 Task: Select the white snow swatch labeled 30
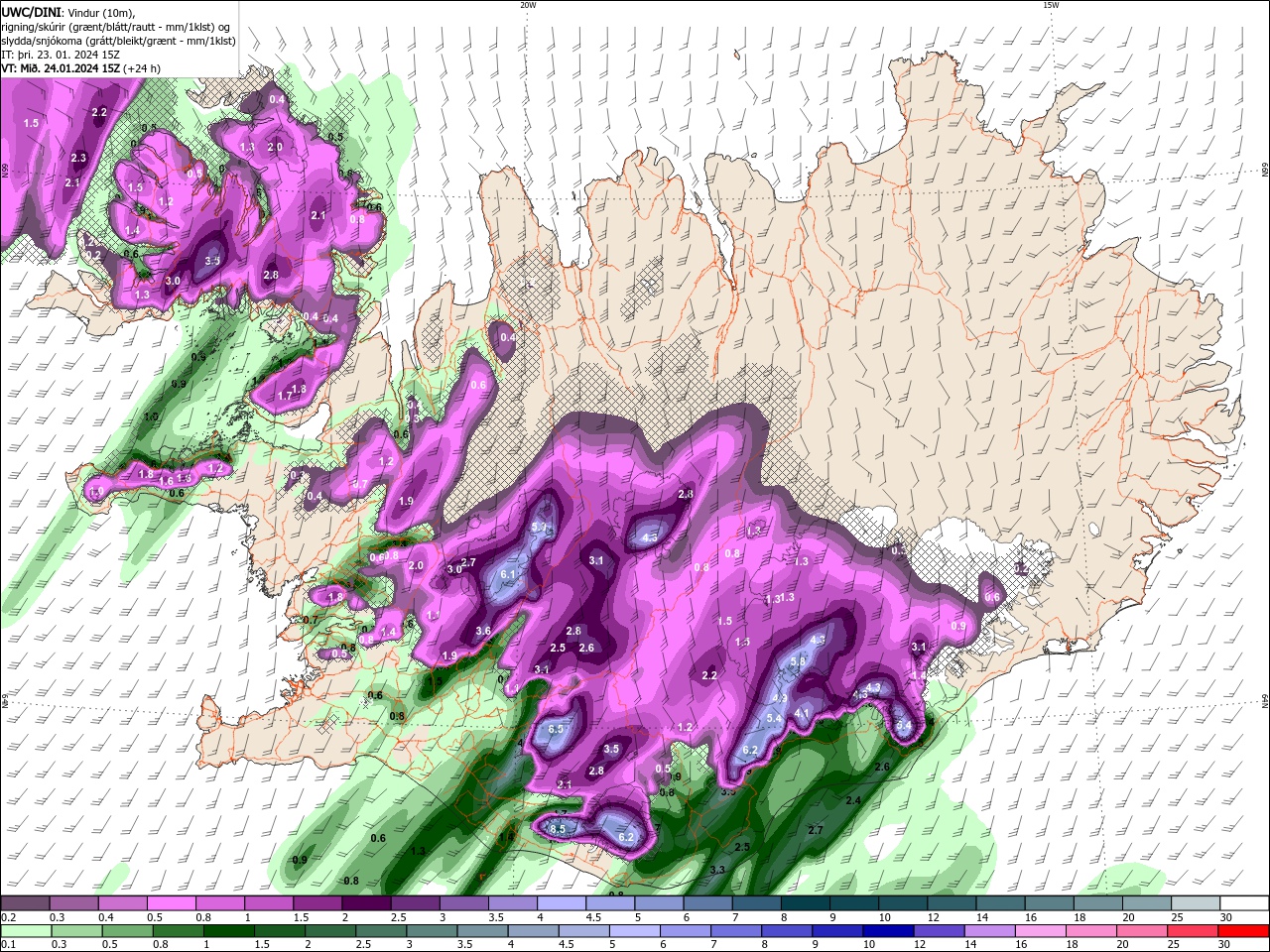coord(1243,903)
